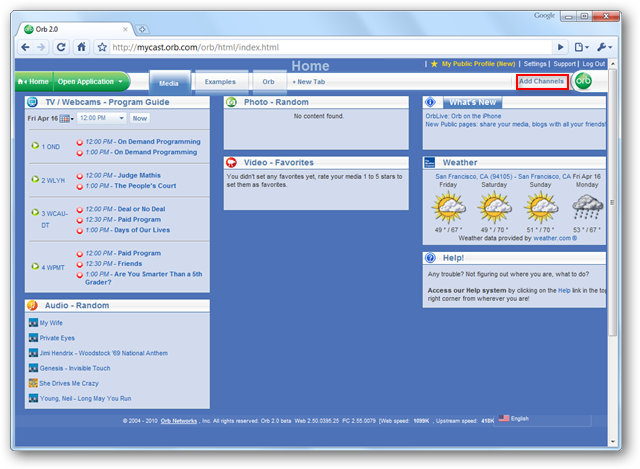The height and width of the screenshot is (469, 640).
Task: Click the green Orb logo button
Action: click(583, 81)
